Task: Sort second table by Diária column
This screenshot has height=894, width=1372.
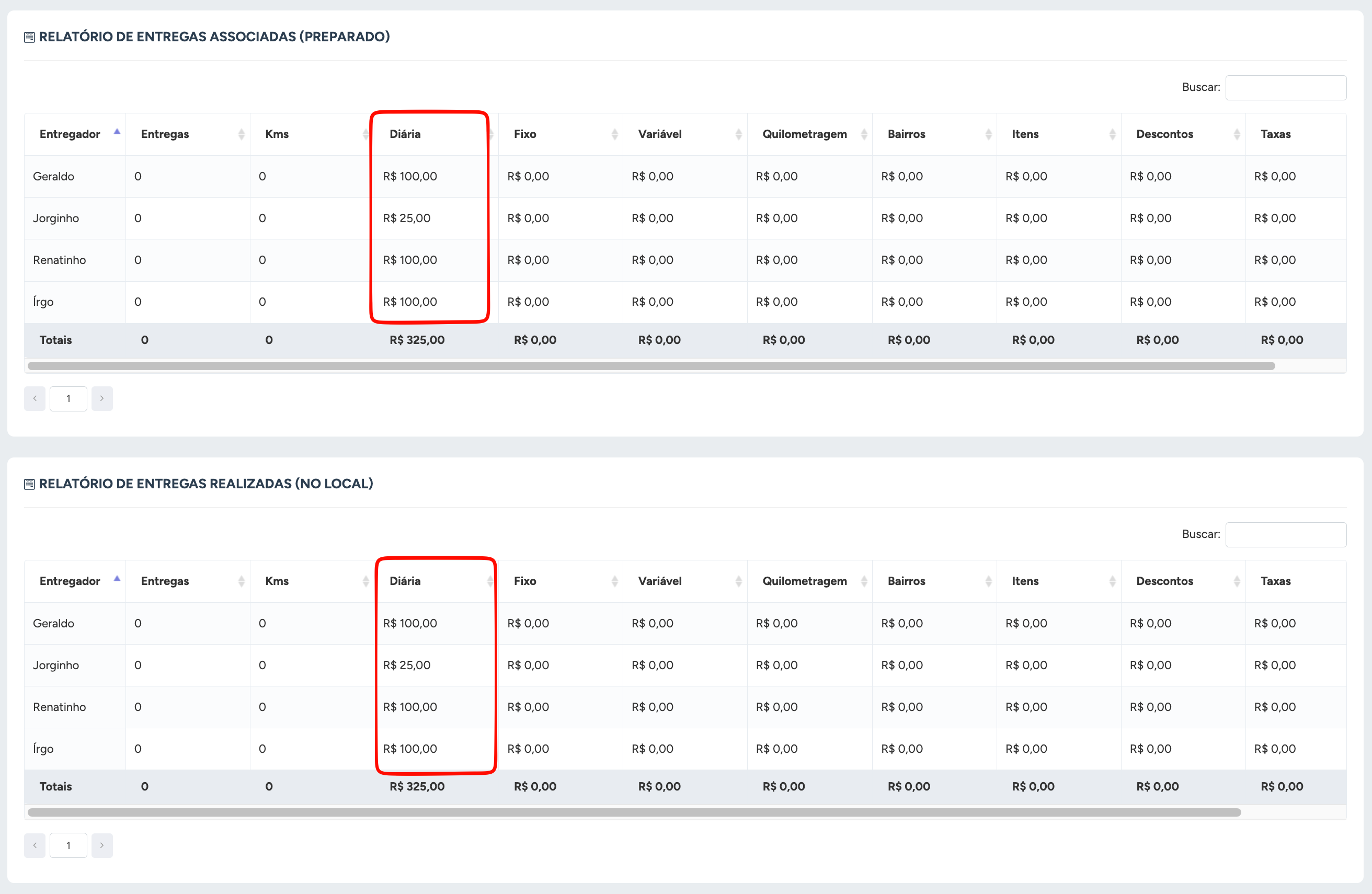Action: (x=405, y=580)
